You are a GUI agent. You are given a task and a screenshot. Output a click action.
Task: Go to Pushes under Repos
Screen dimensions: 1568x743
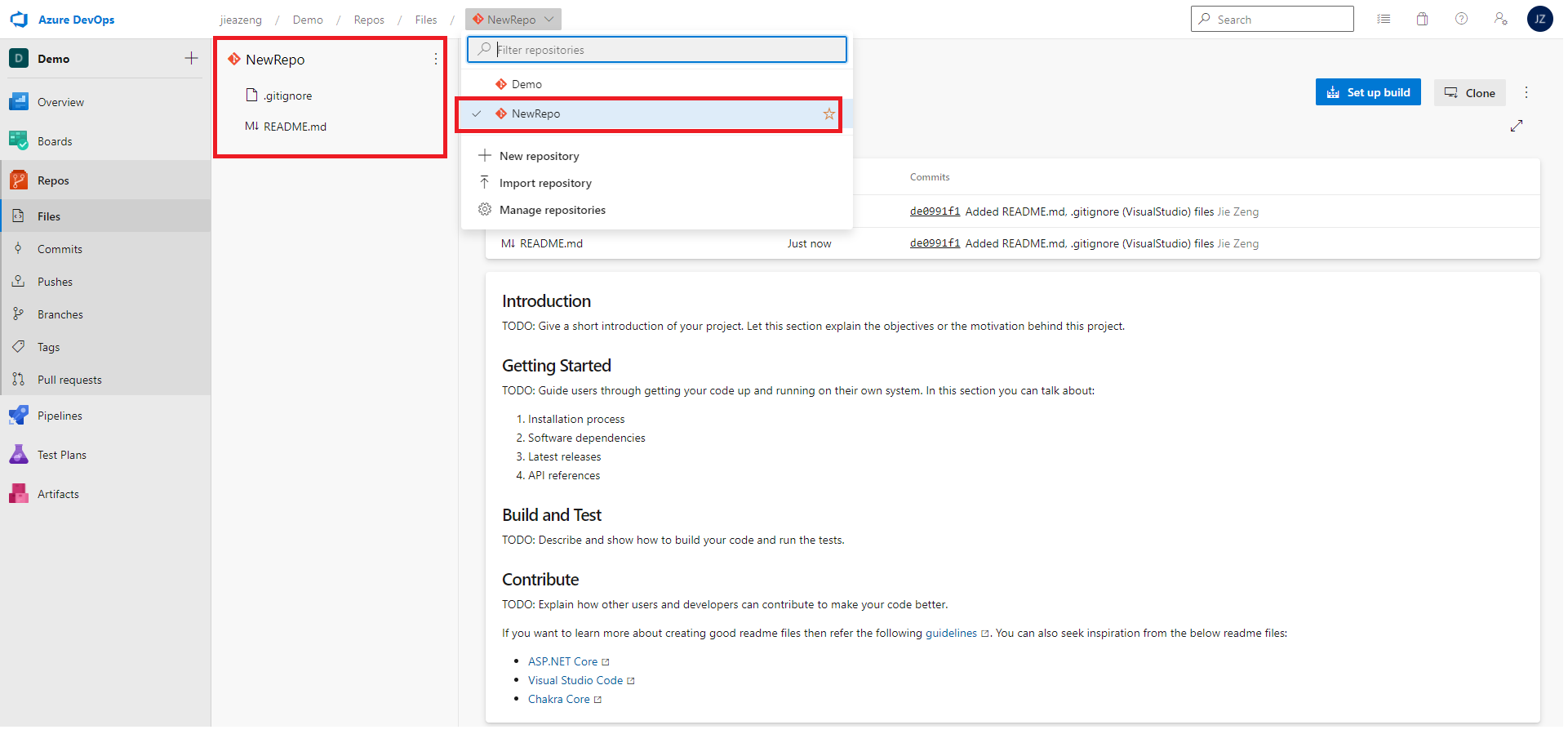coord(105,282)
